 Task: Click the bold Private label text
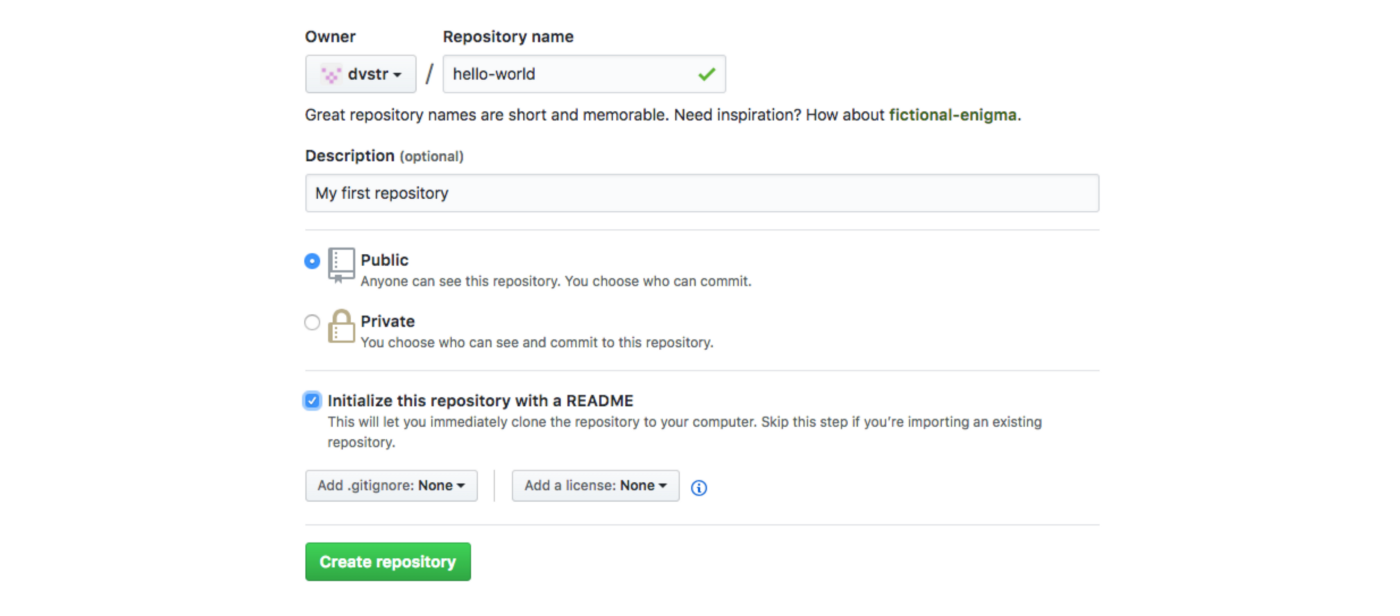pyautogui.click(x=388, y=321)
